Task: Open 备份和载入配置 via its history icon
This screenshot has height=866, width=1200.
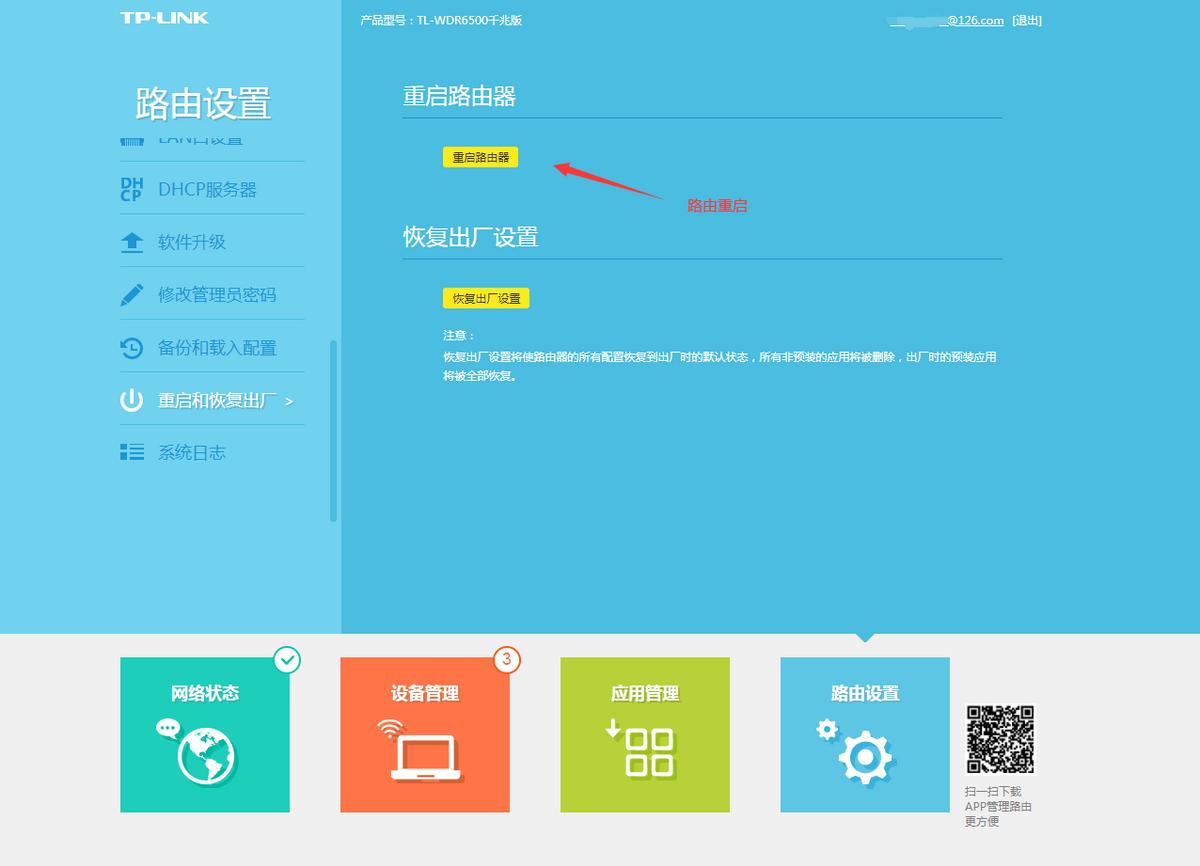Action: (x=133, y=346)
